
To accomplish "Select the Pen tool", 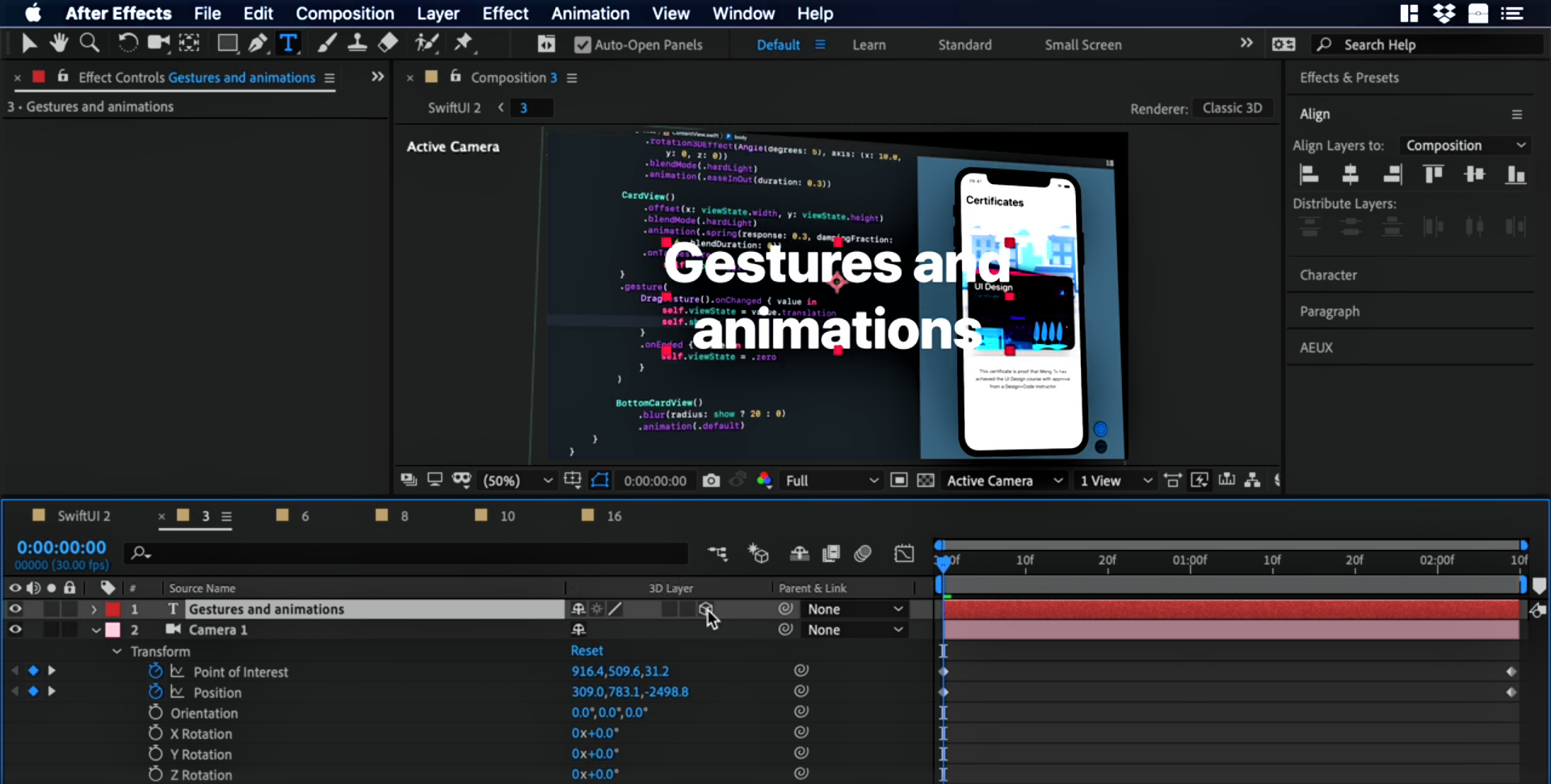I will pos(258,43).
